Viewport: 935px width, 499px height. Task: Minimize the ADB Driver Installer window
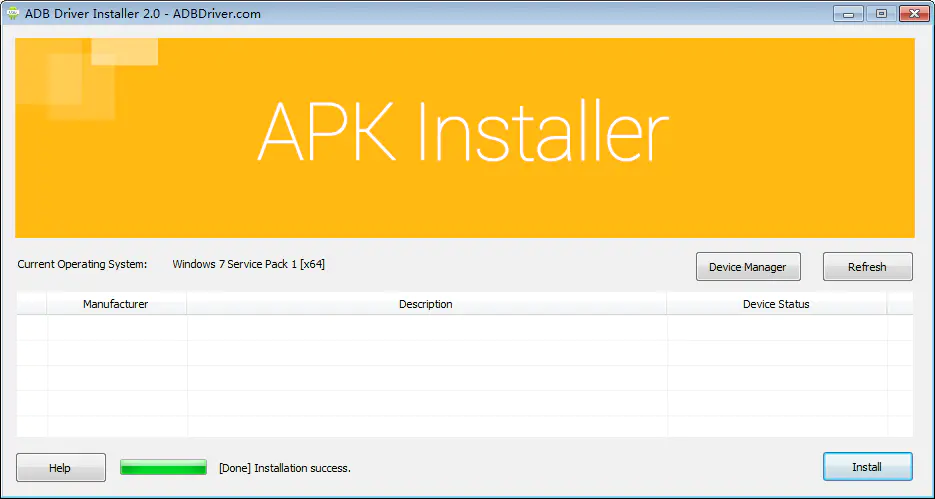(850, 13)
